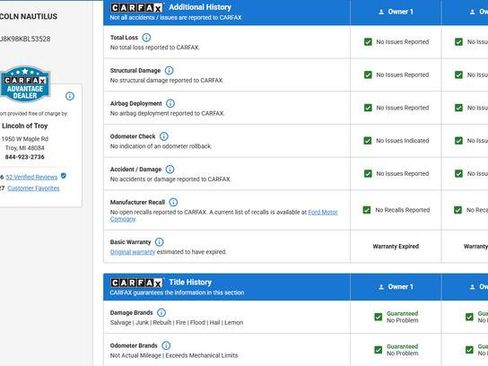Open the Odometer Brands info icon

[x=166, y=345]
